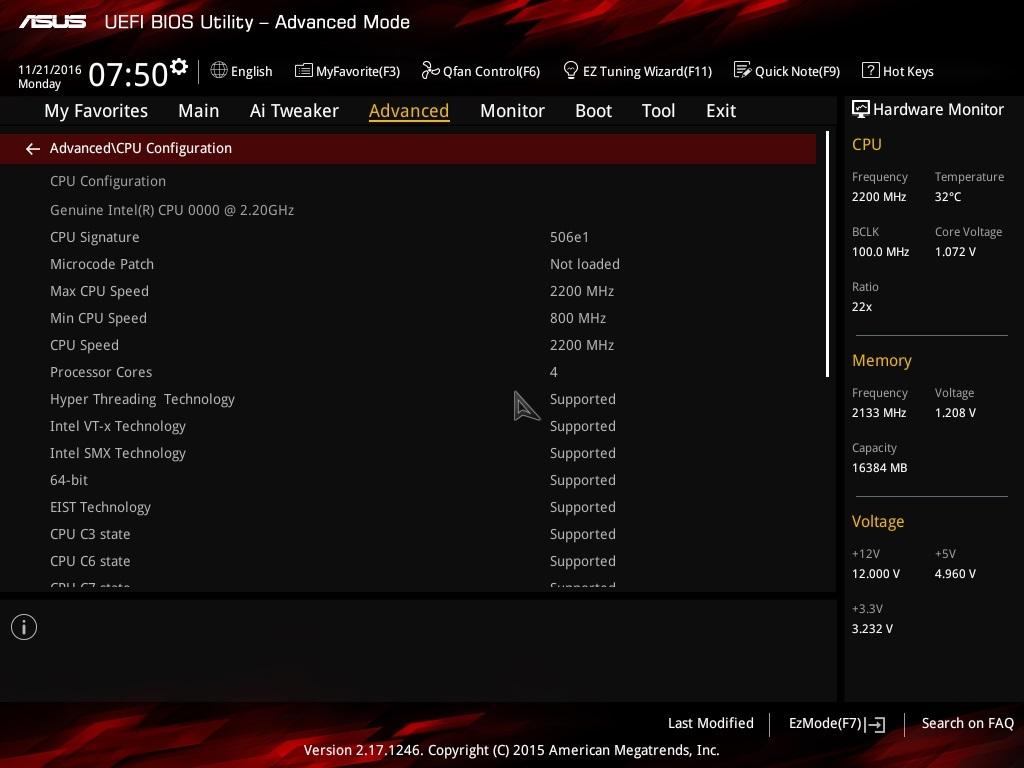
Task: Click the info circle icon
Action: tap(24, 627)
